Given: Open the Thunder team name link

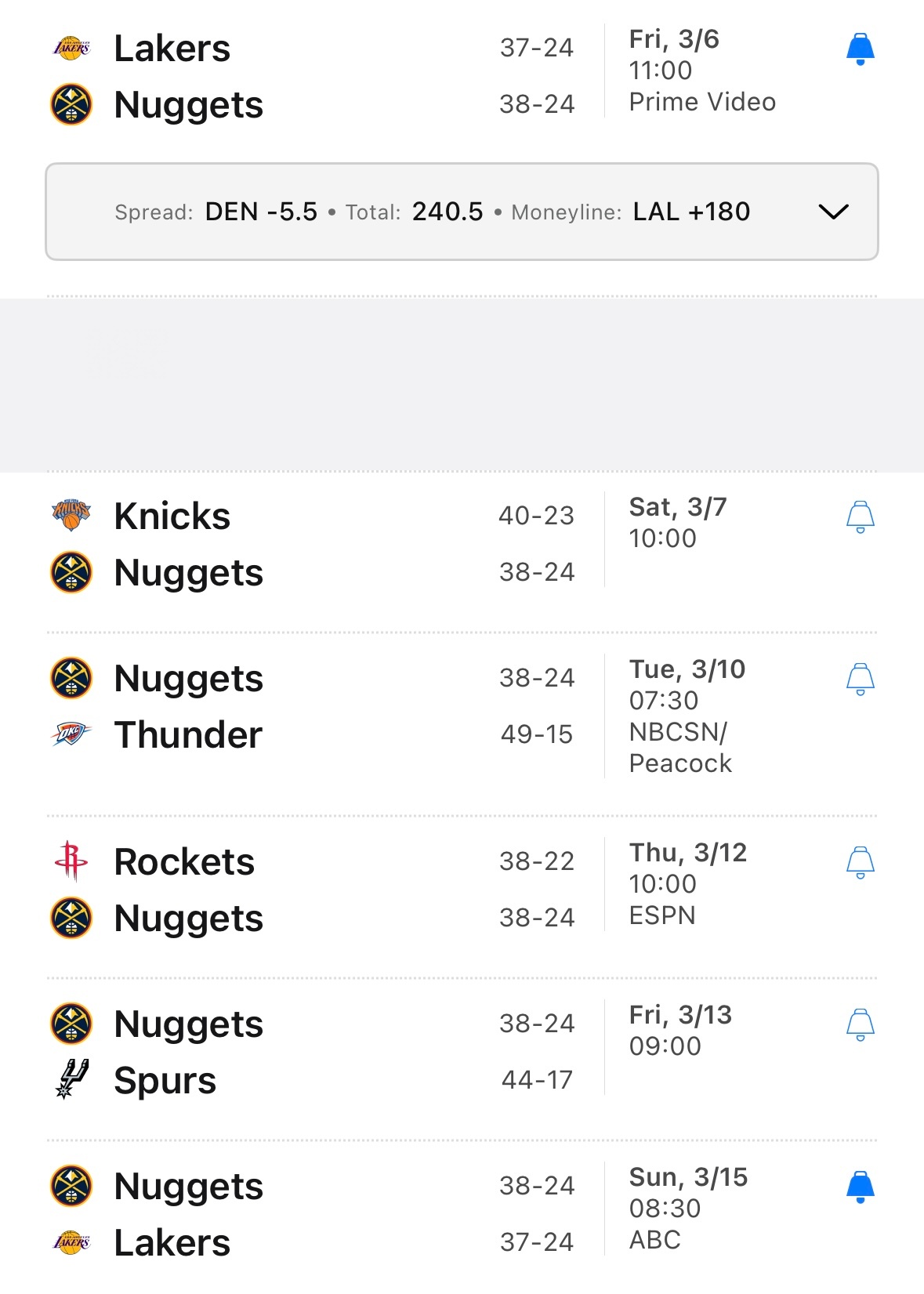Looking at the screenshot, I should tap(188, 734).
